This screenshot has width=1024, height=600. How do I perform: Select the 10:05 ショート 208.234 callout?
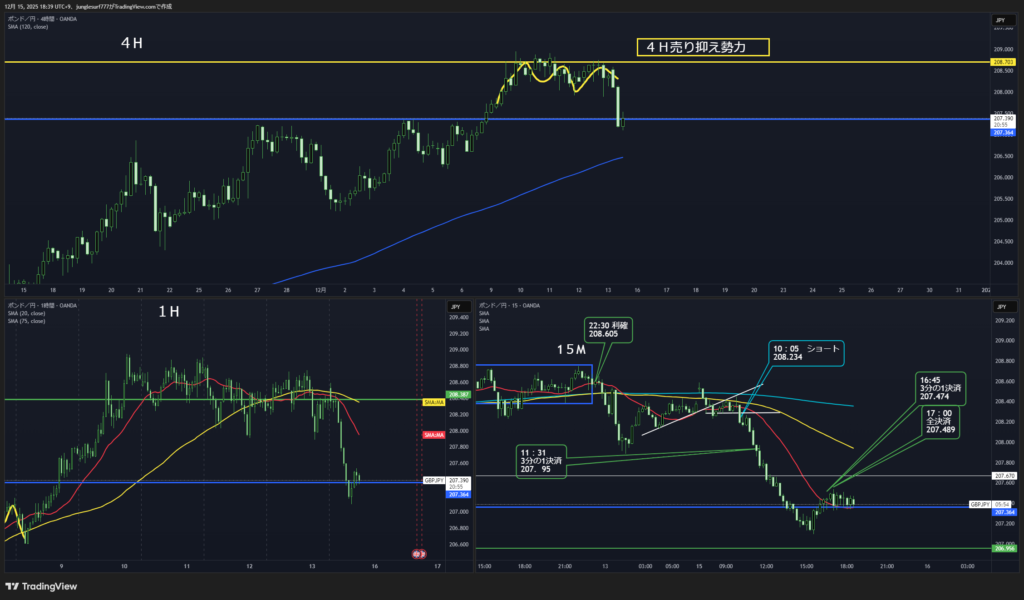point(805,354)
